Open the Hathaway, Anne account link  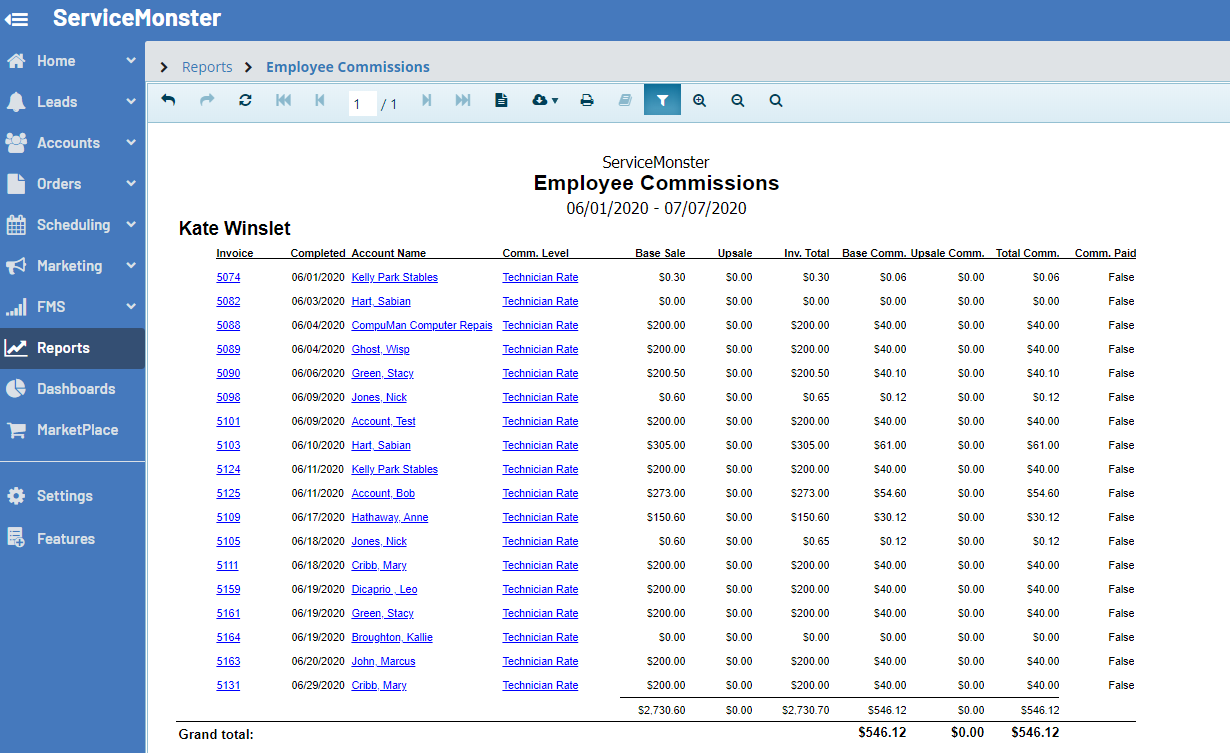coord(390,518)
